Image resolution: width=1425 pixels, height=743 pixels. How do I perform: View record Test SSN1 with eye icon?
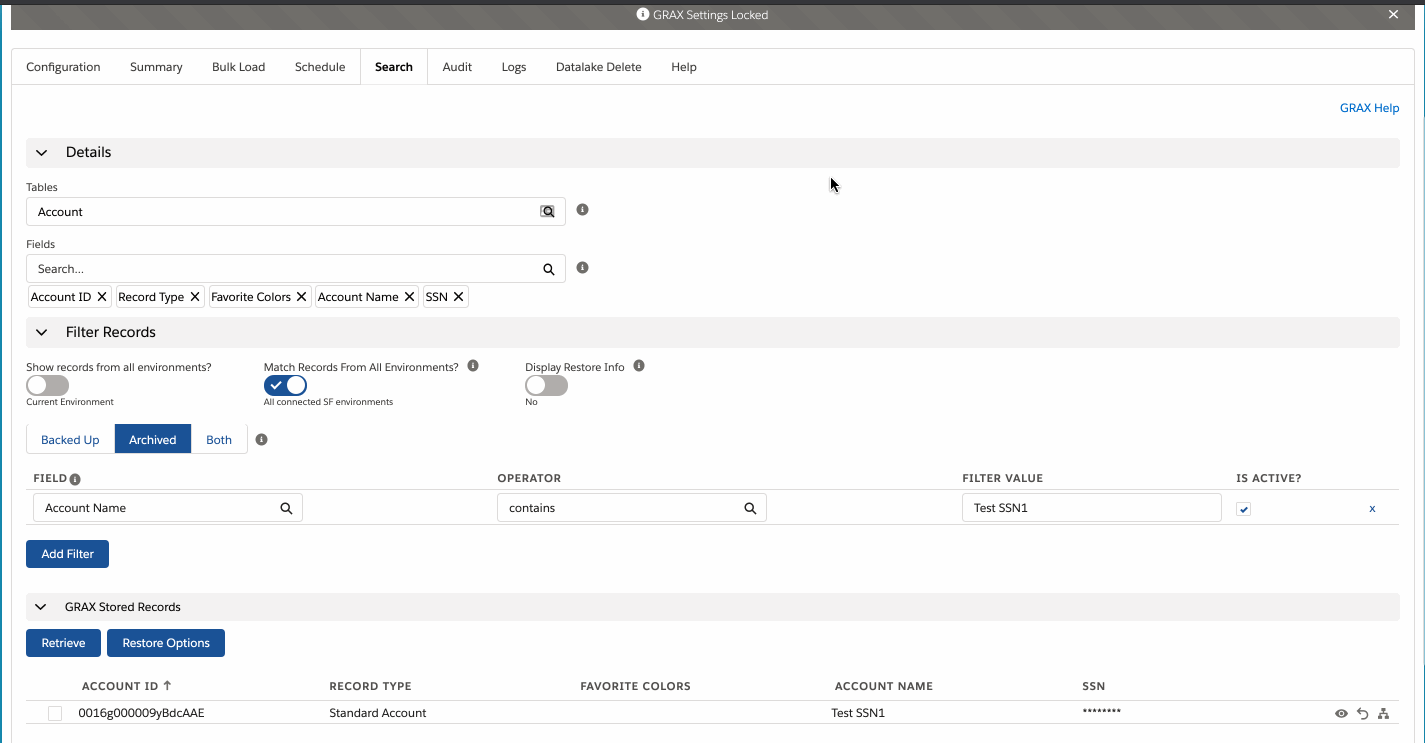click(1341, 714)
